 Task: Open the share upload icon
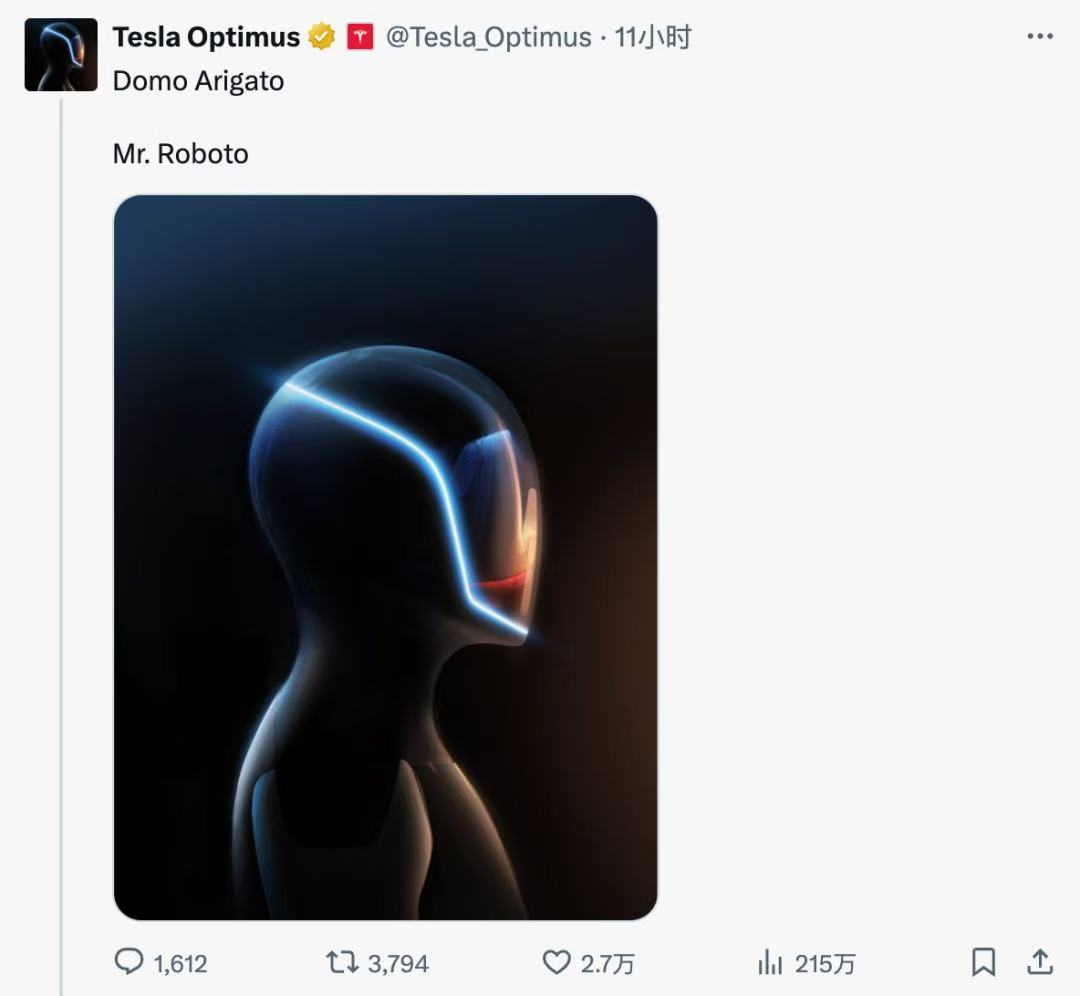click(x=1040, y=962)
